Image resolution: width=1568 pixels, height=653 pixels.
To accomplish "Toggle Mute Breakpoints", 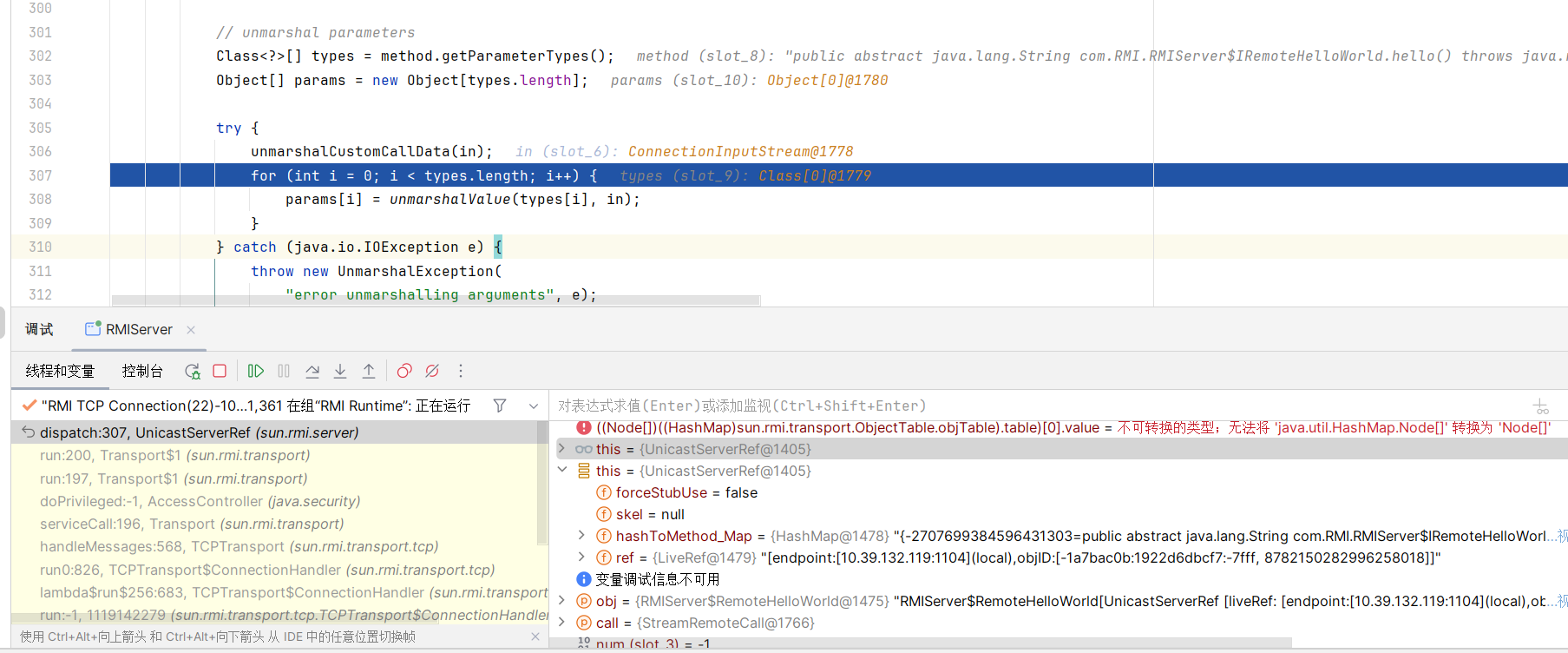I will [x=432, y=371].
